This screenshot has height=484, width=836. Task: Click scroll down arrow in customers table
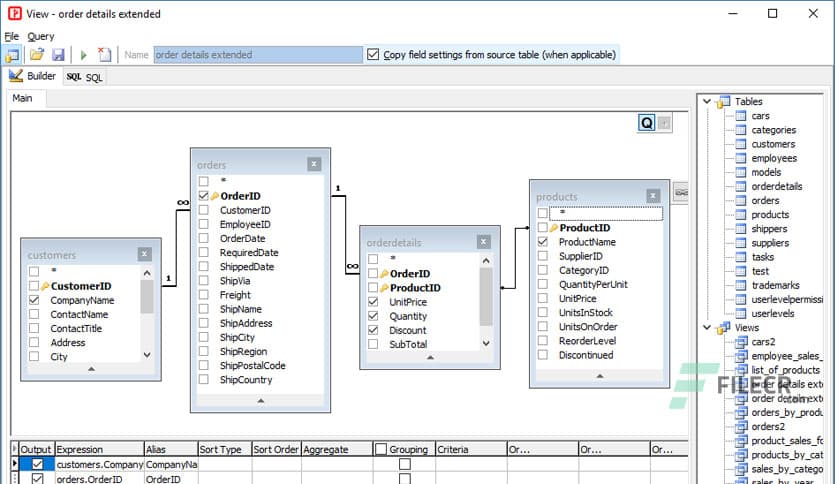(147, 355)
